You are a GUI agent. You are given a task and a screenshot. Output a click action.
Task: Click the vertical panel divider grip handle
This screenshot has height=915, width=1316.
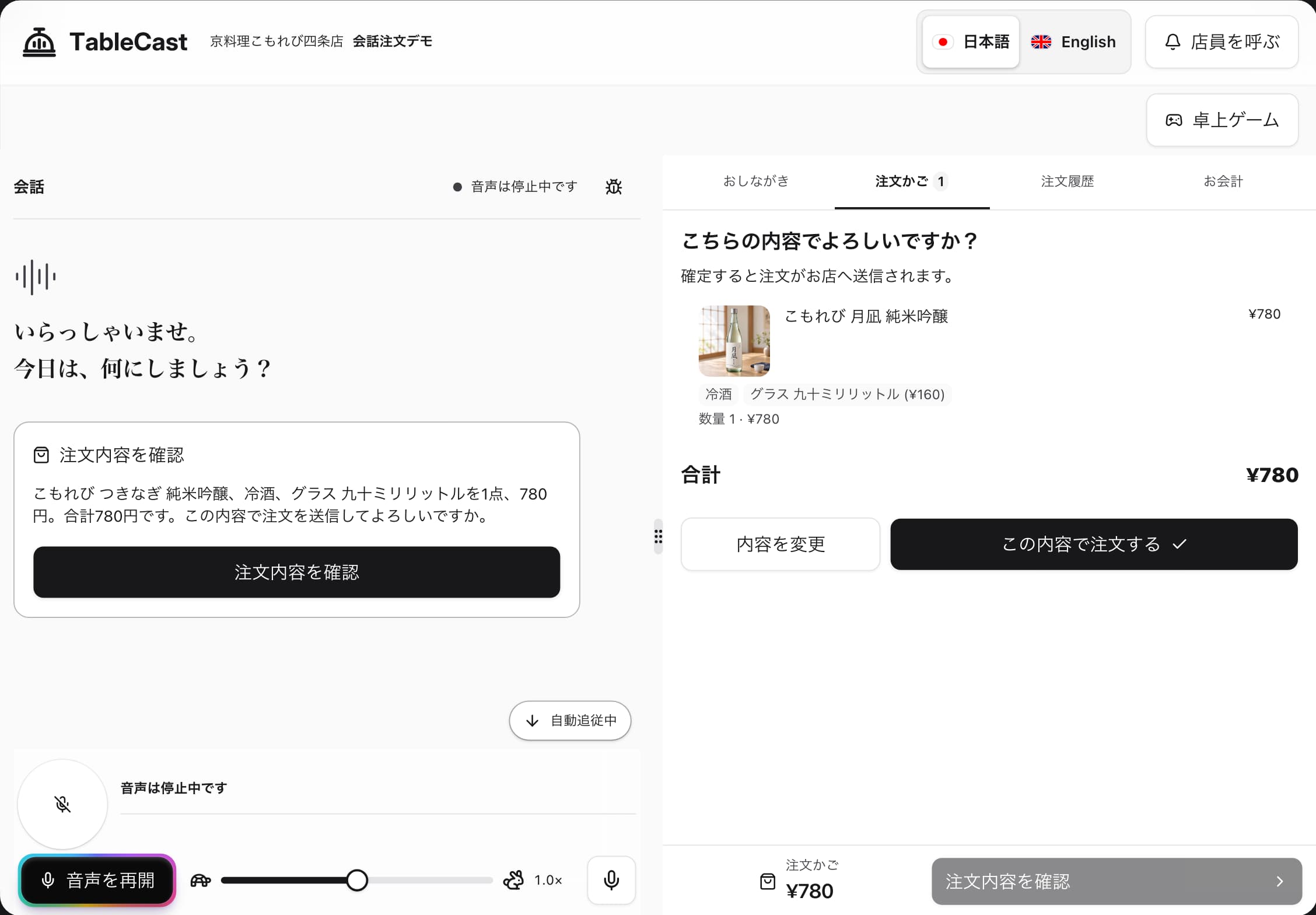pyautogui.click(x=658, y=536)
